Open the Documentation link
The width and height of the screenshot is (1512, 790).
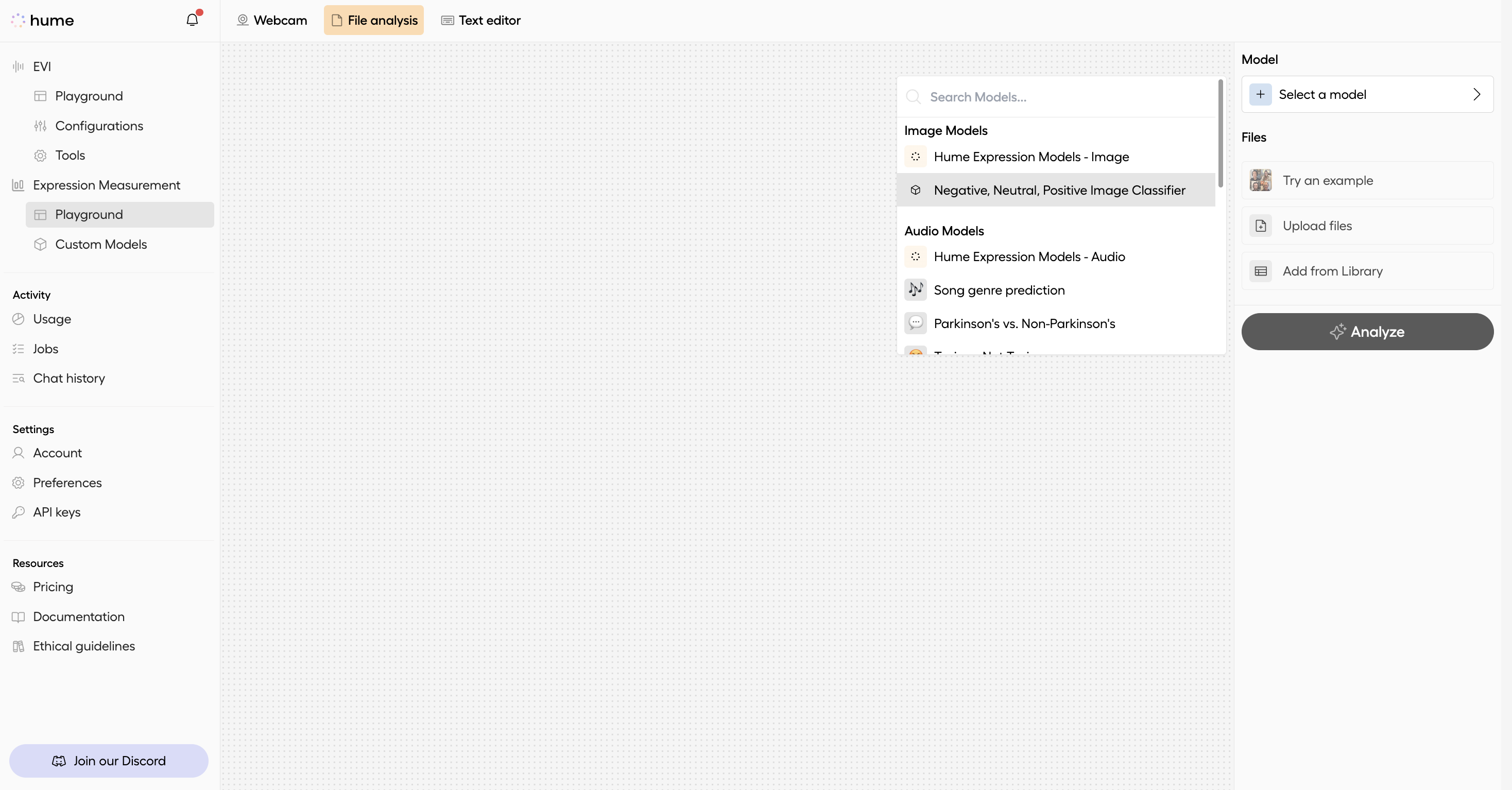(79, 616)
